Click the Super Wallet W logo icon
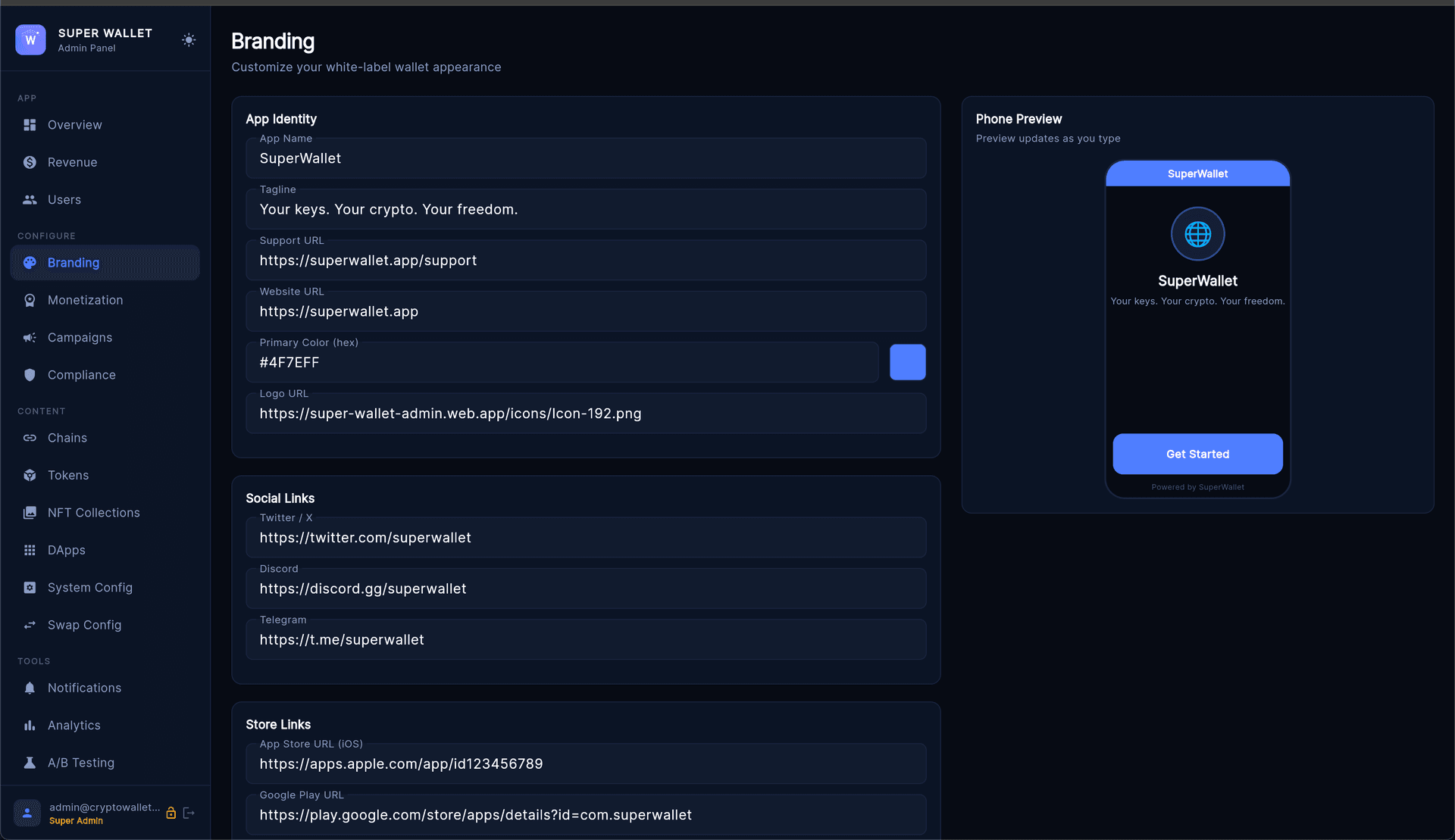Image resolution: width=1455 pixels, height=840 pixels. click(30, 40)
